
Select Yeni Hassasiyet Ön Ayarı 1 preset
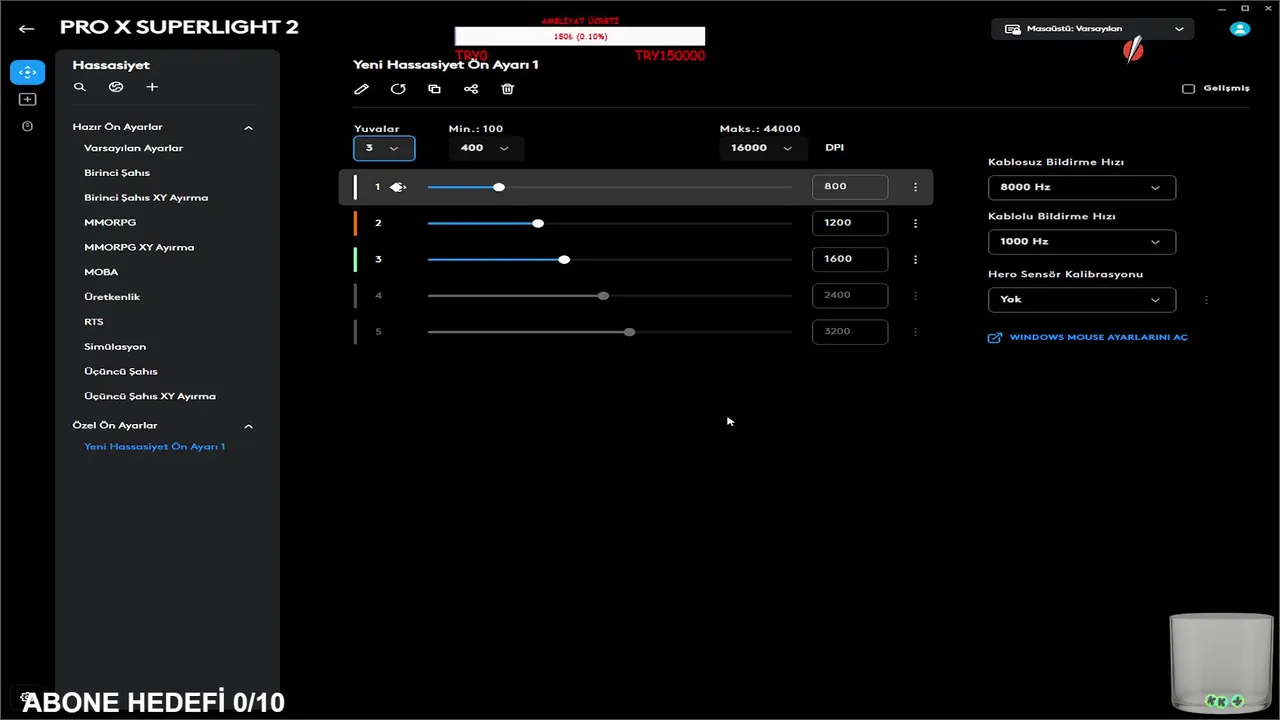tap(155, 447)
